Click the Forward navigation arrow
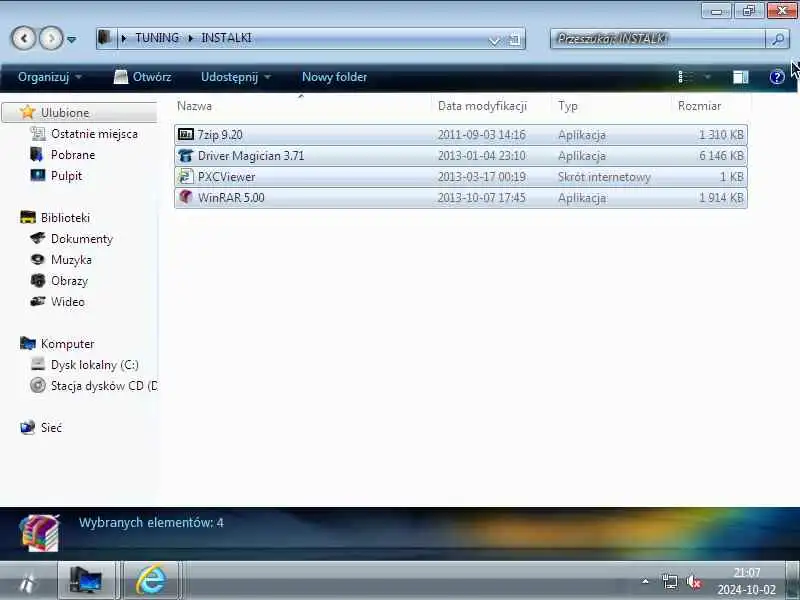The width and height of the screenshot is (800, 600). pyautogui.click(x=51, y=38)
